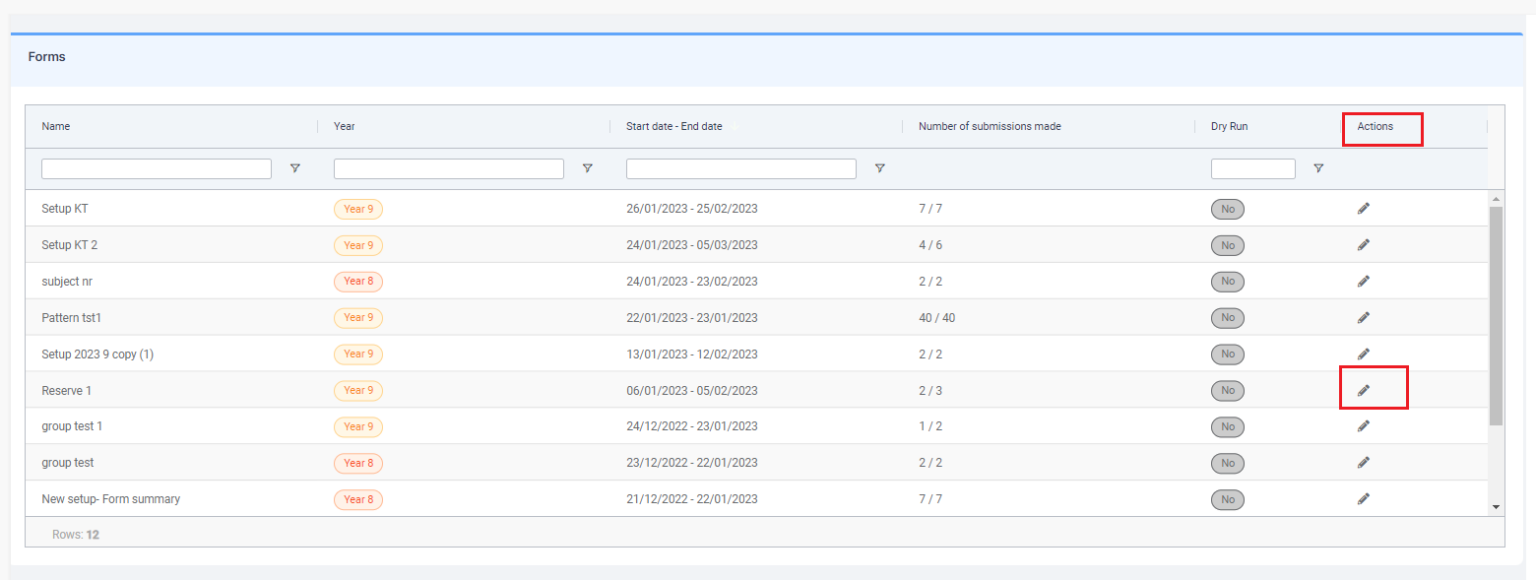Toggle Dry Run badge for Setup KT
Viewport: 1536px width, 580px height.
click(x=1227, y=209)
